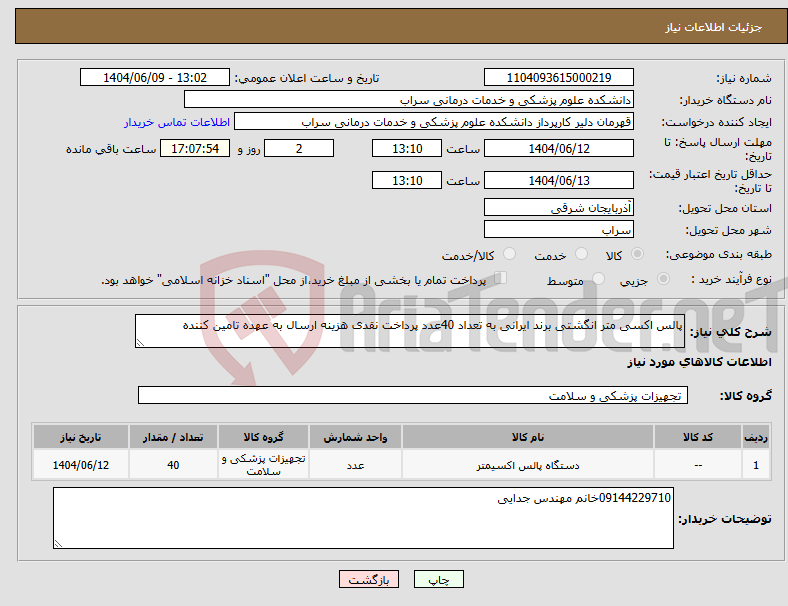
Task: Select the کالا radio button
Action: [x=637, y=254]
